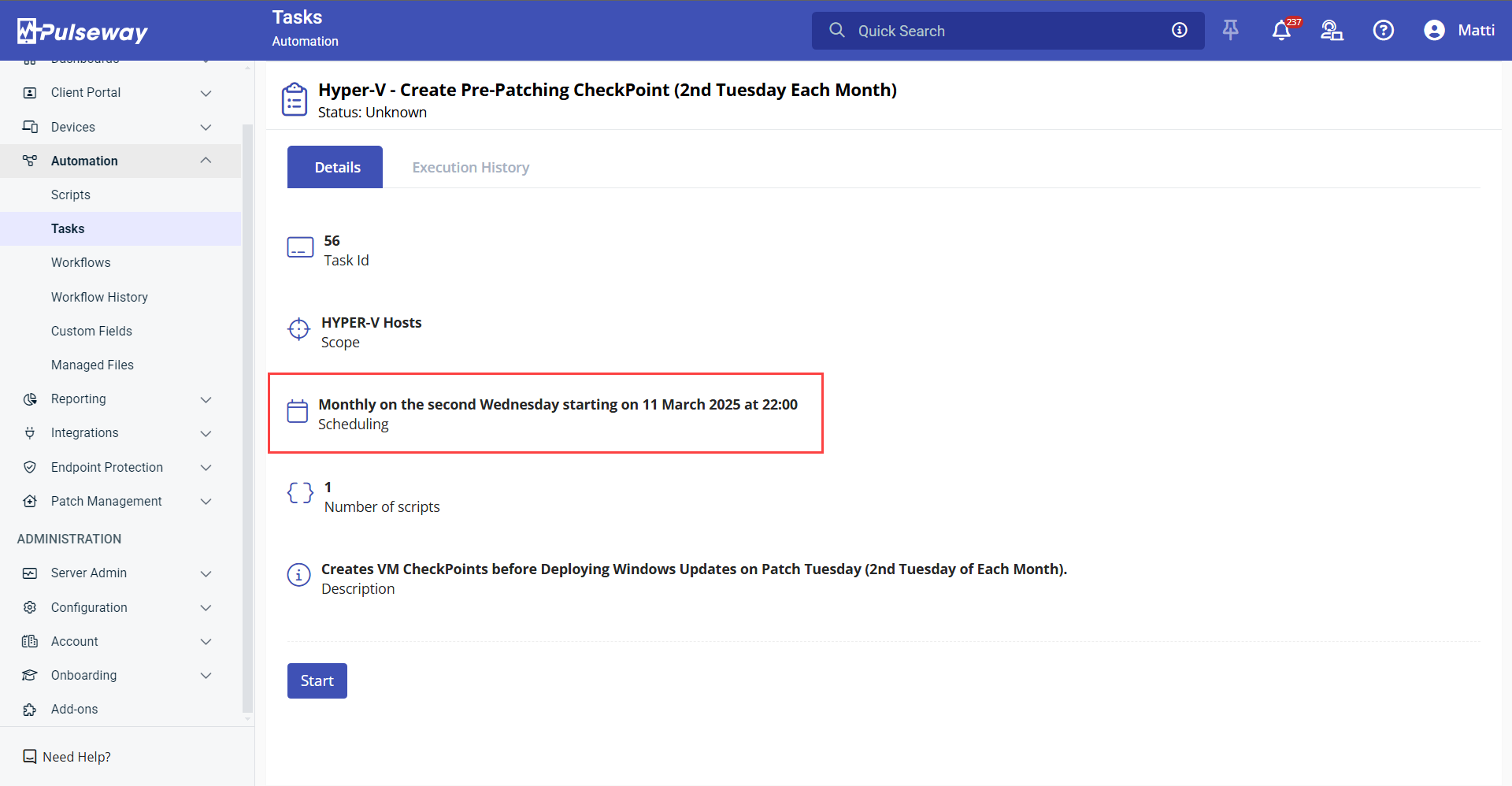Open the help question mark icon

tap(1384, 30)
